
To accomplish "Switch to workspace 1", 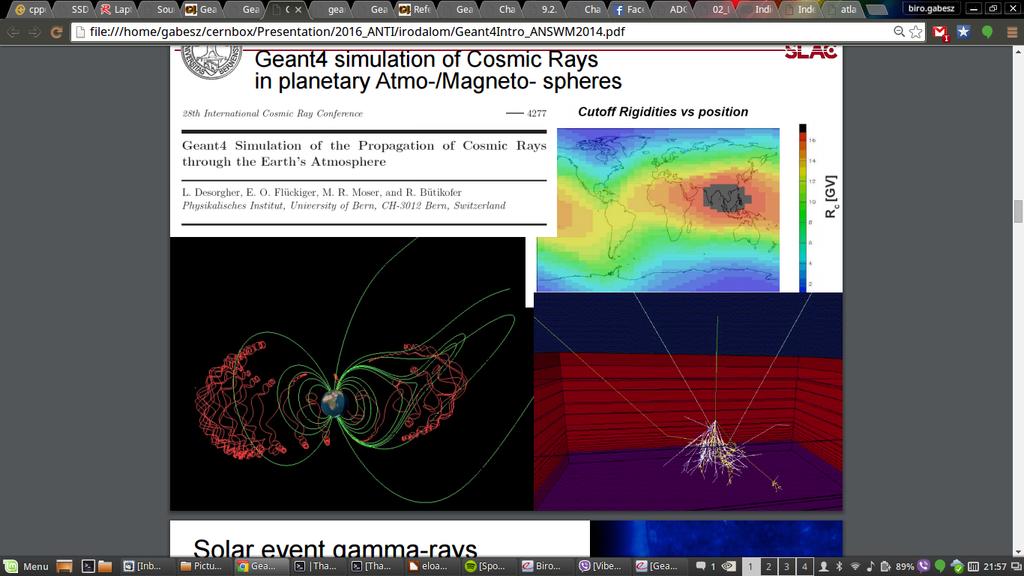I will click(750, 566).
